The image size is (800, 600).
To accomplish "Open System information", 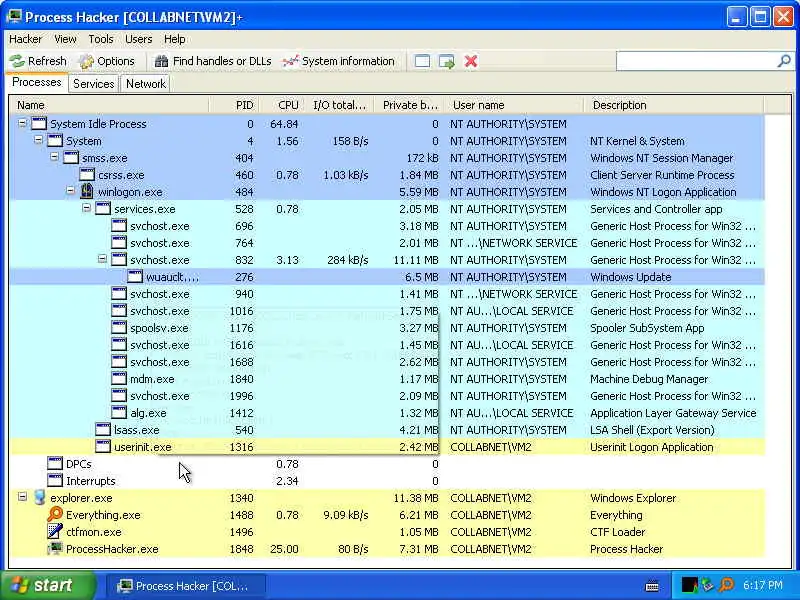I will pyautogui.click(x=339, y=61).
